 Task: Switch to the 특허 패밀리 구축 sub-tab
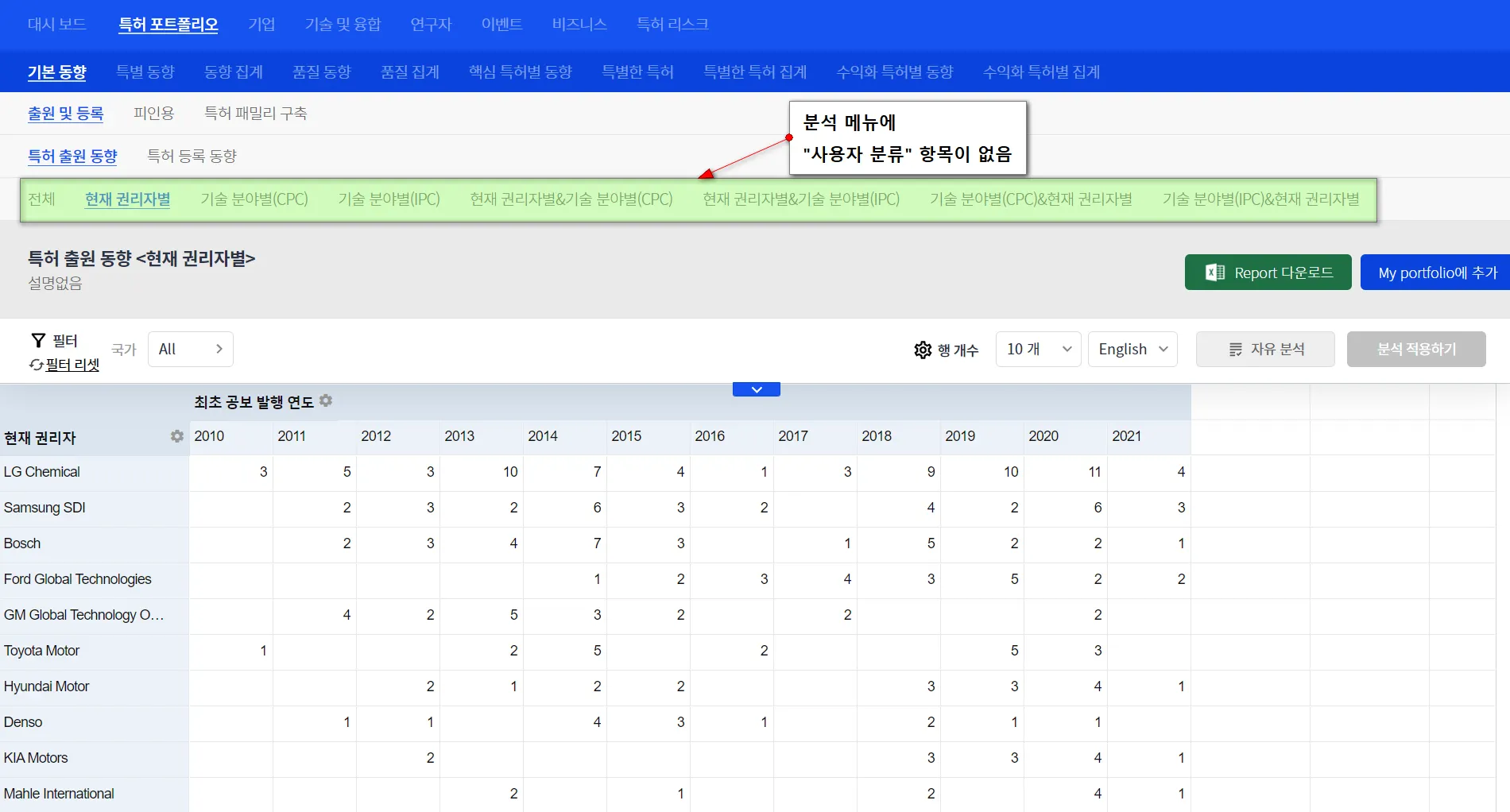coord(256,113)
